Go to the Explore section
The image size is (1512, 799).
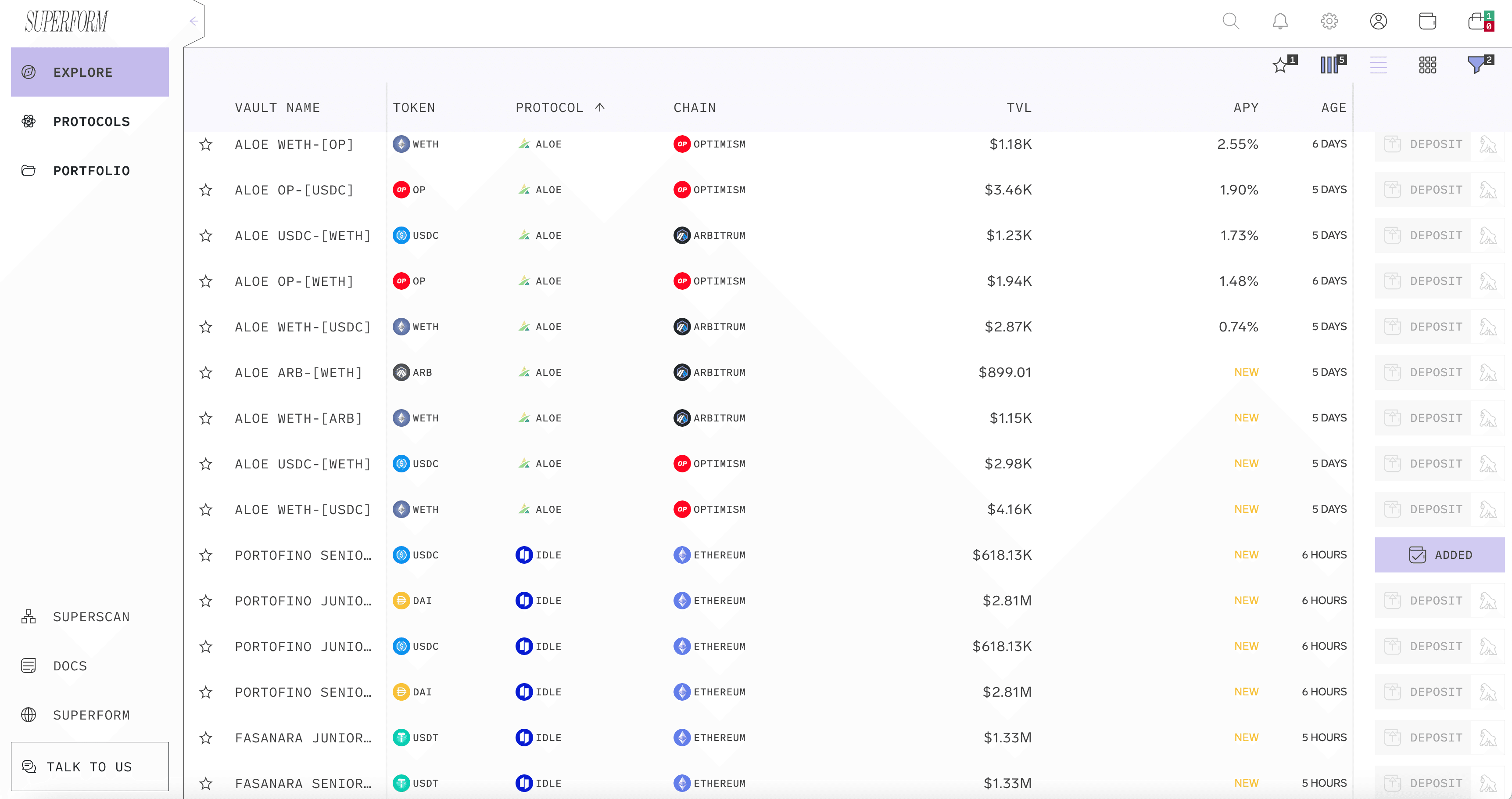click(90, 72)
